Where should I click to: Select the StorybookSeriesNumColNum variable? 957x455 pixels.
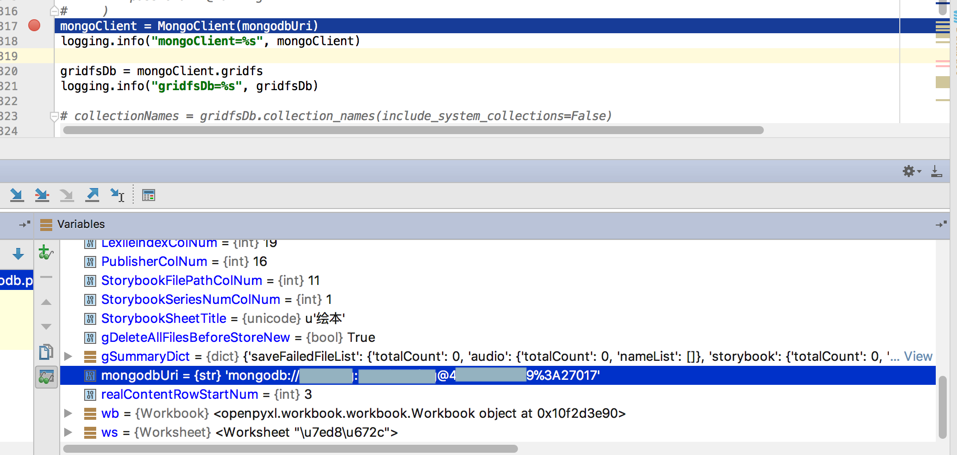pos(498,299)
